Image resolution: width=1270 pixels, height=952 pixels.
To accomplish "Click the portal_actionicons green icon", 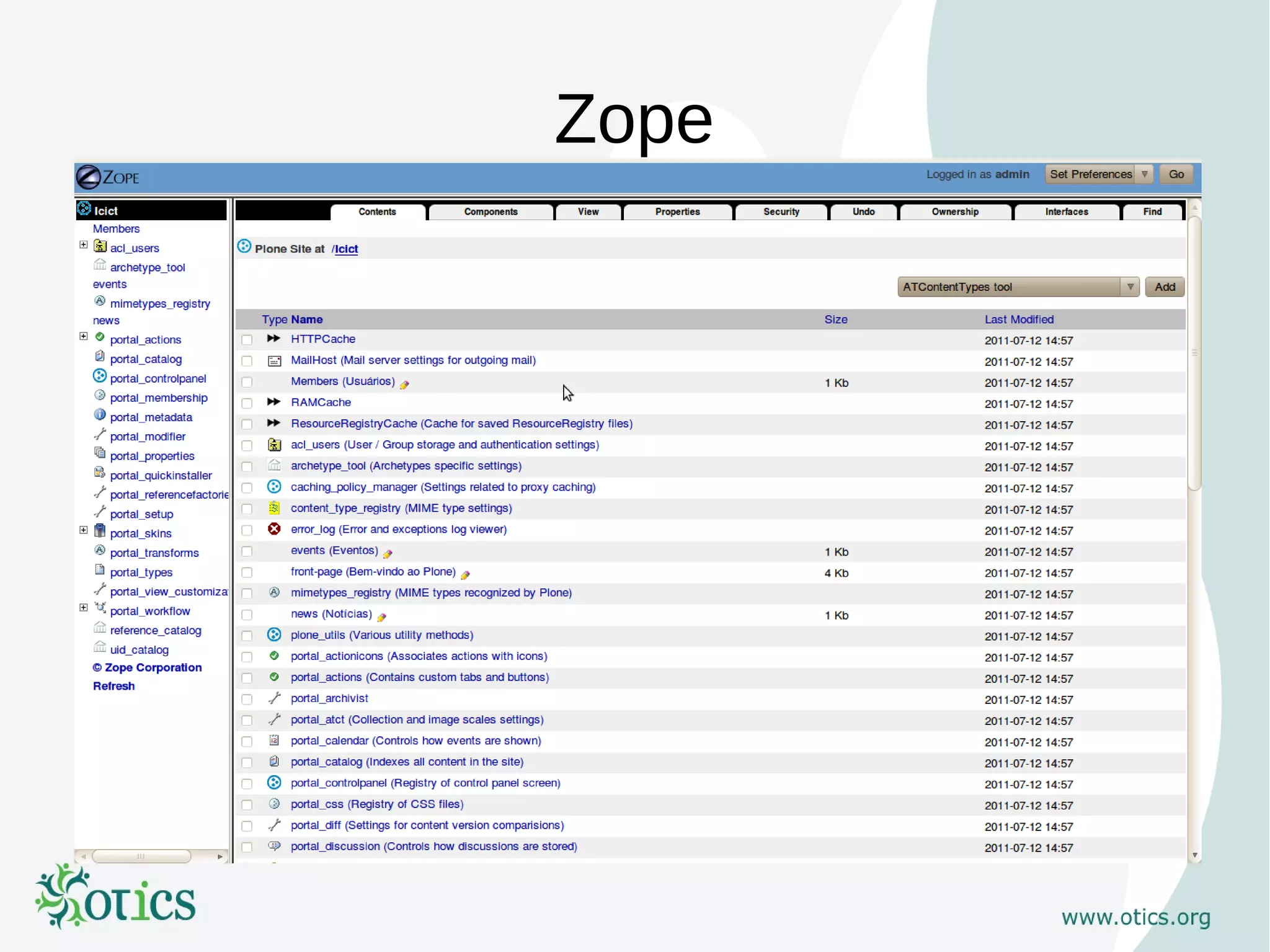I will (274, 656).
